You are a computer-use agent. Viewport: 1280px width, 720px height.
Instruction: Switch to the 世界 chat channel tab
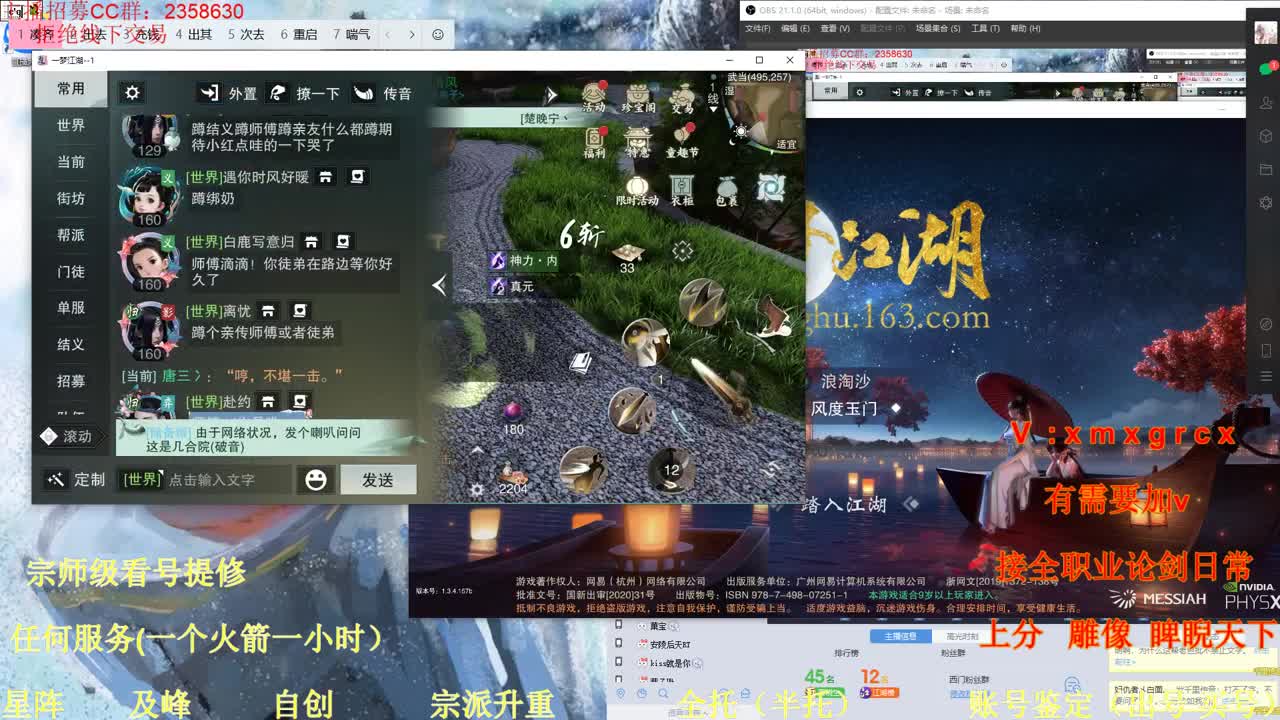[71, 125]
